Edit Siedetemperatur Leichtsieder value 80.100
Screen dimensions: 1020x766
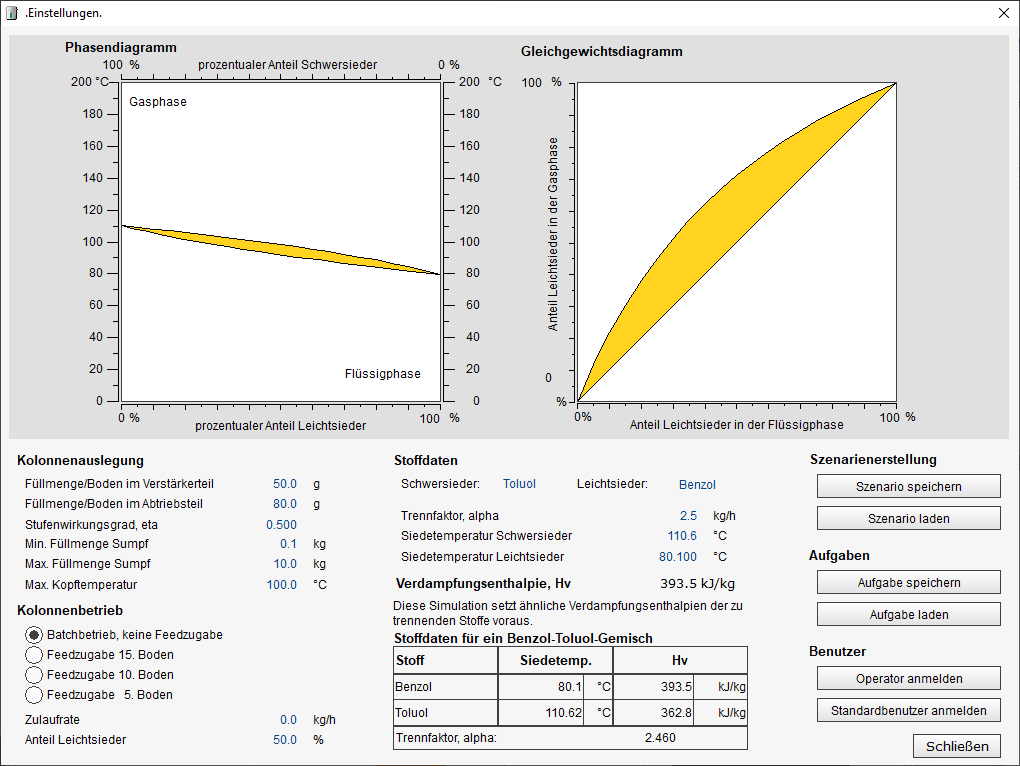[677, 557]
